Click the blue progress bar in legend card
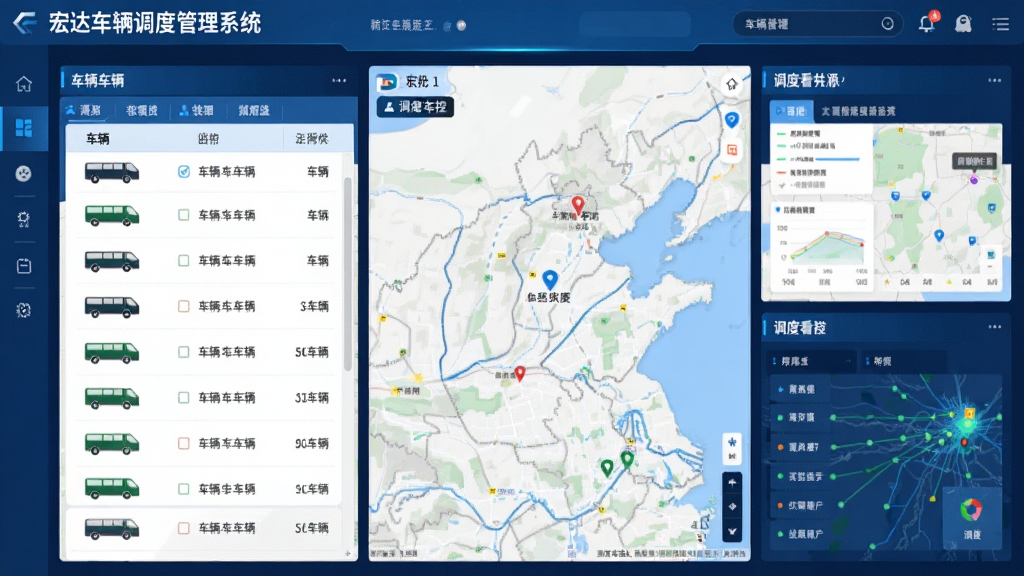Viewport: 1024px width, 576px height. [x=838, y=159]
